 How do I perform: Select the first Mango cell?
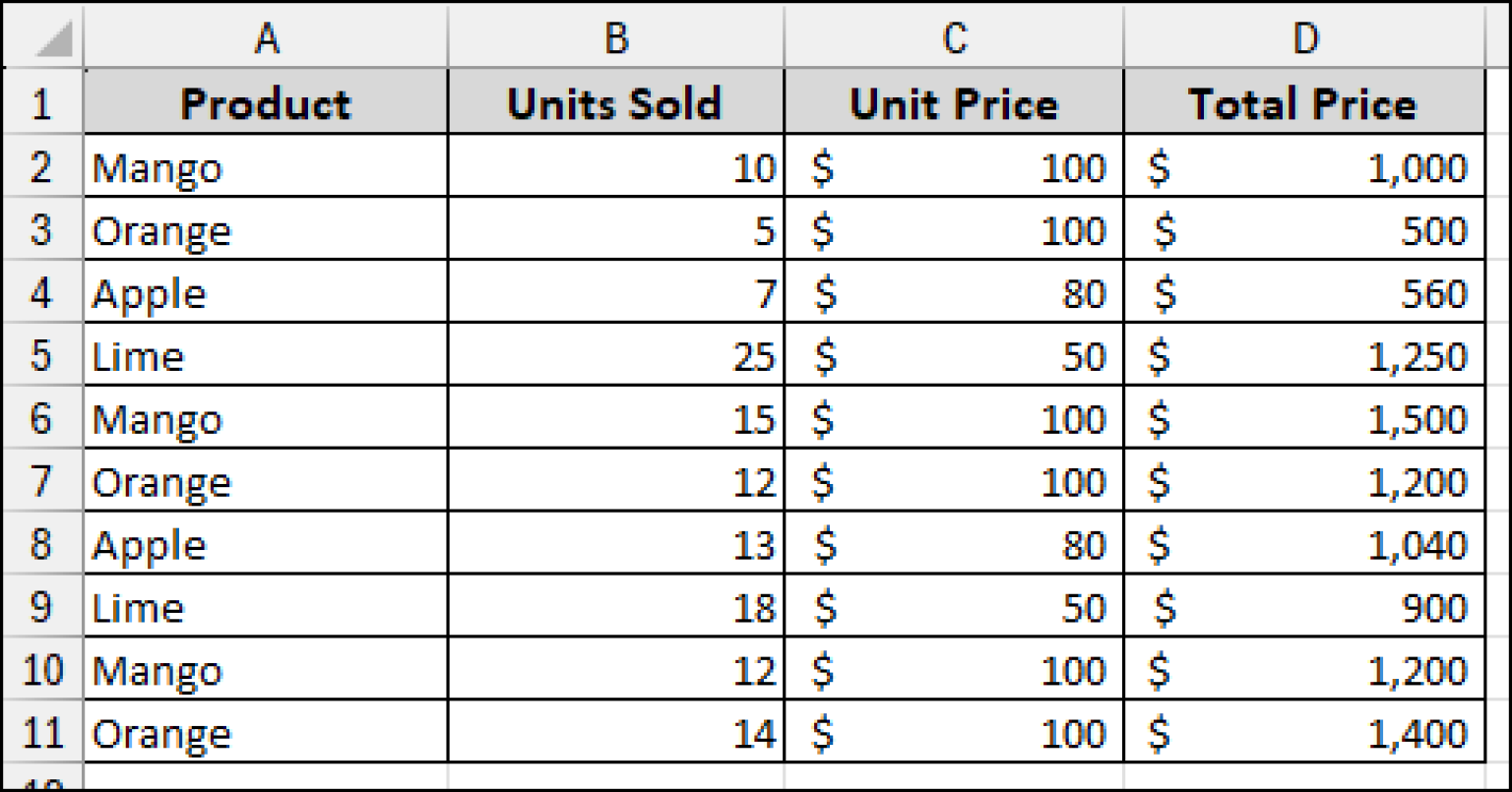[266, 167]
